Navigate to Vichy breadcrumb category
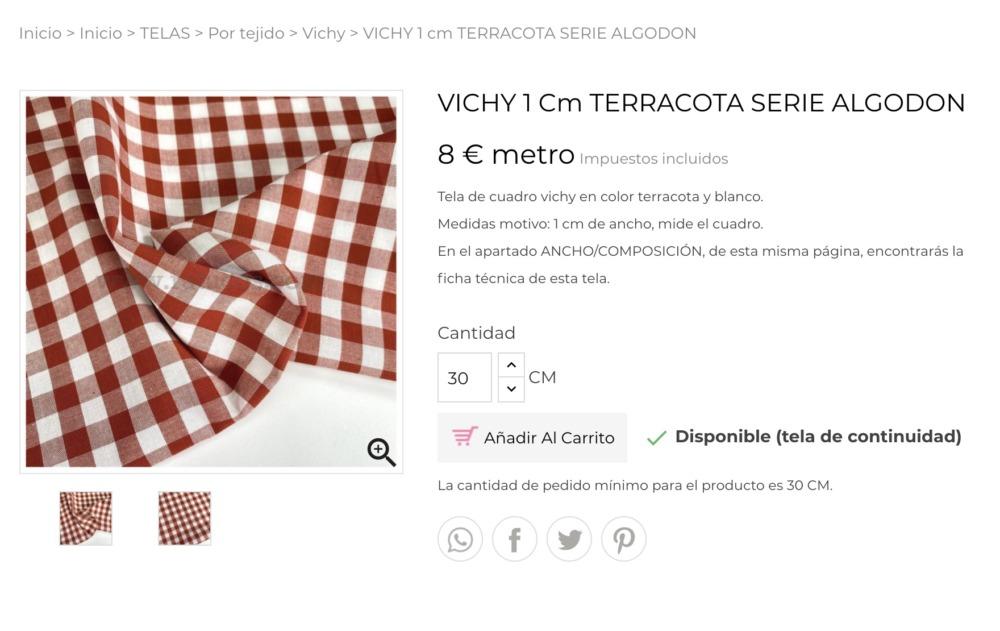The image size is (1000, 631). [323, 33]
